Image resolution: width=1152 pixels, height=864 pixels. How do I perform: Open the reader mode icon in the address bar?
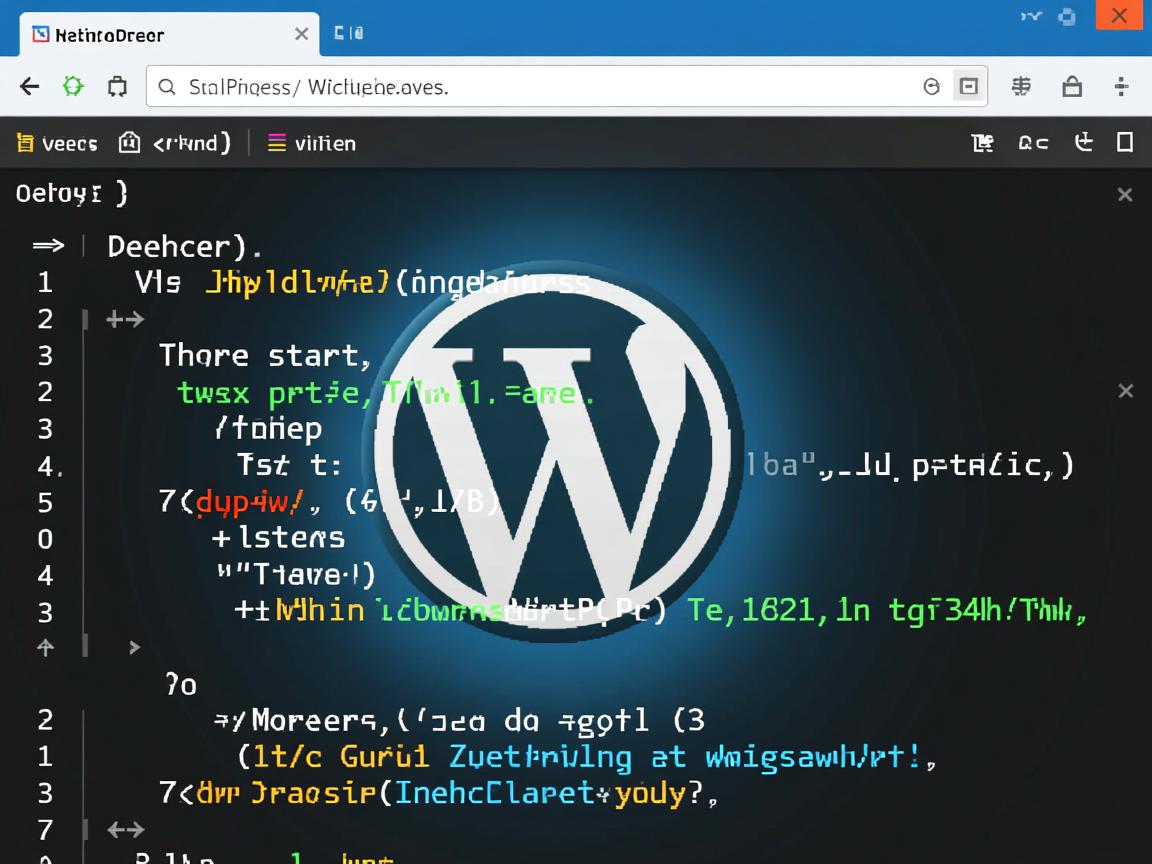pyautogui.click(x=932, y=86)
